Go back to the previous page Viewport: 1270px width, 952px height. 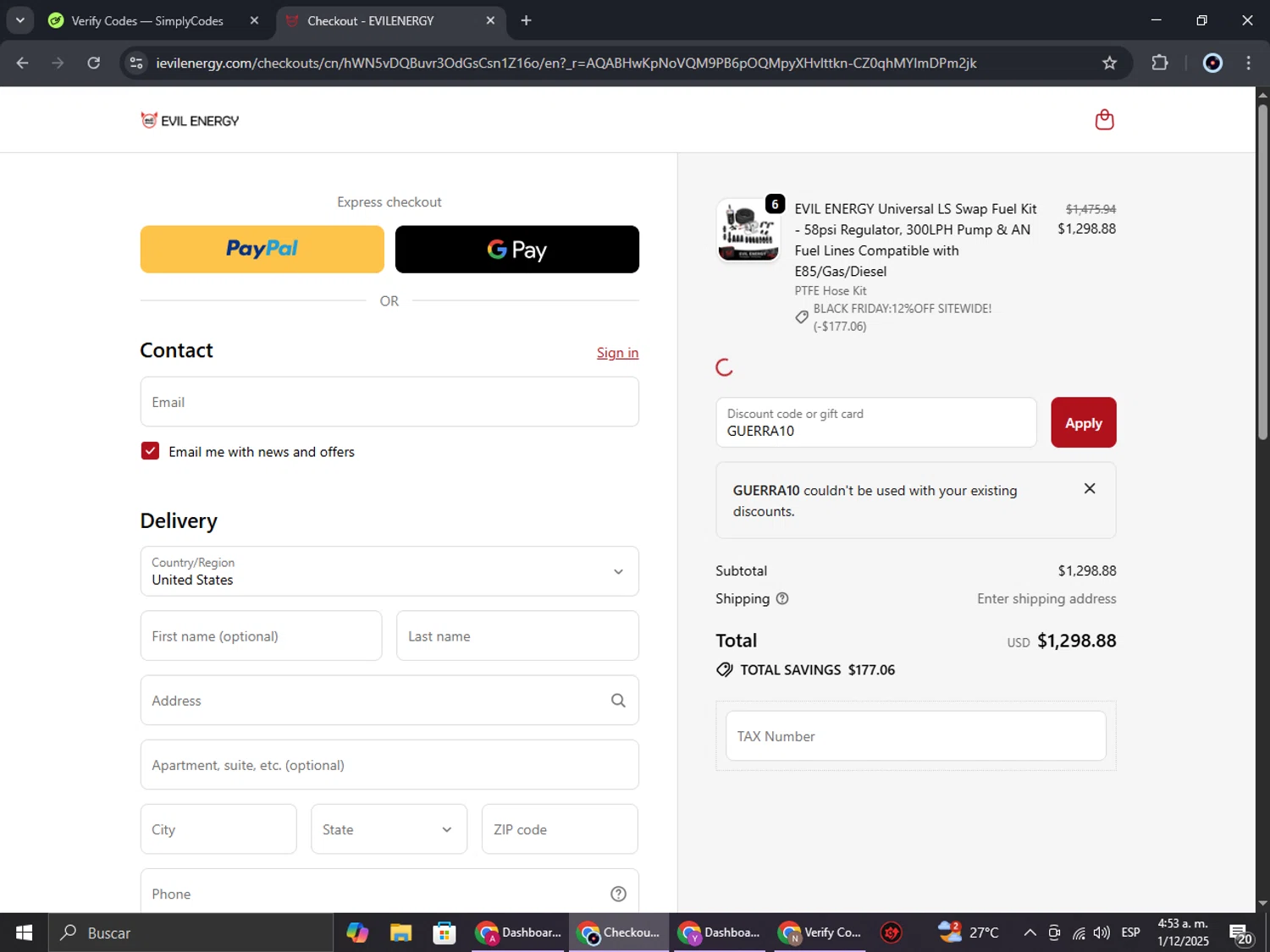click(23, 63)
